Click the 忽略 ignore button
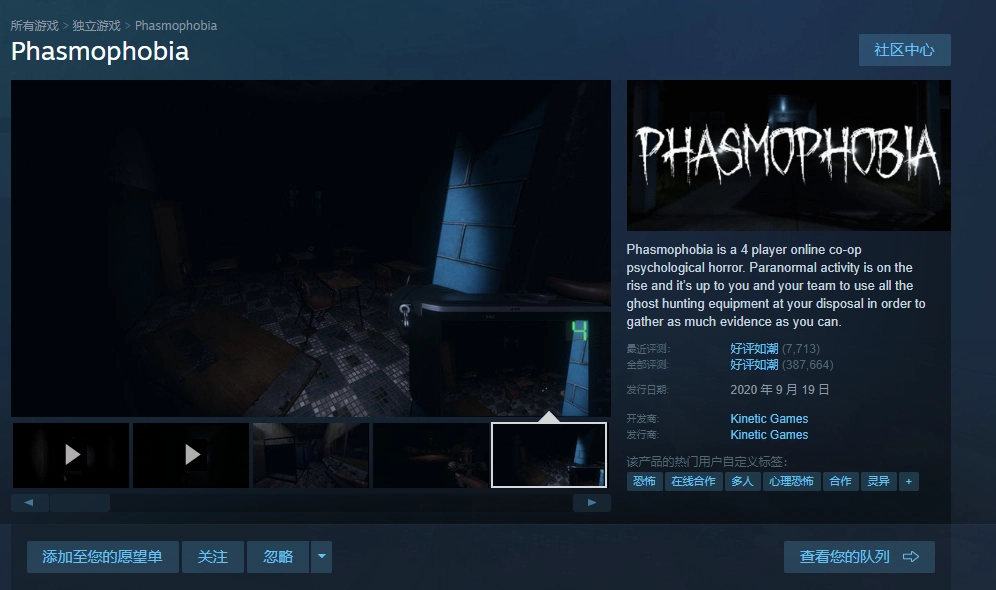 point(278,557)
